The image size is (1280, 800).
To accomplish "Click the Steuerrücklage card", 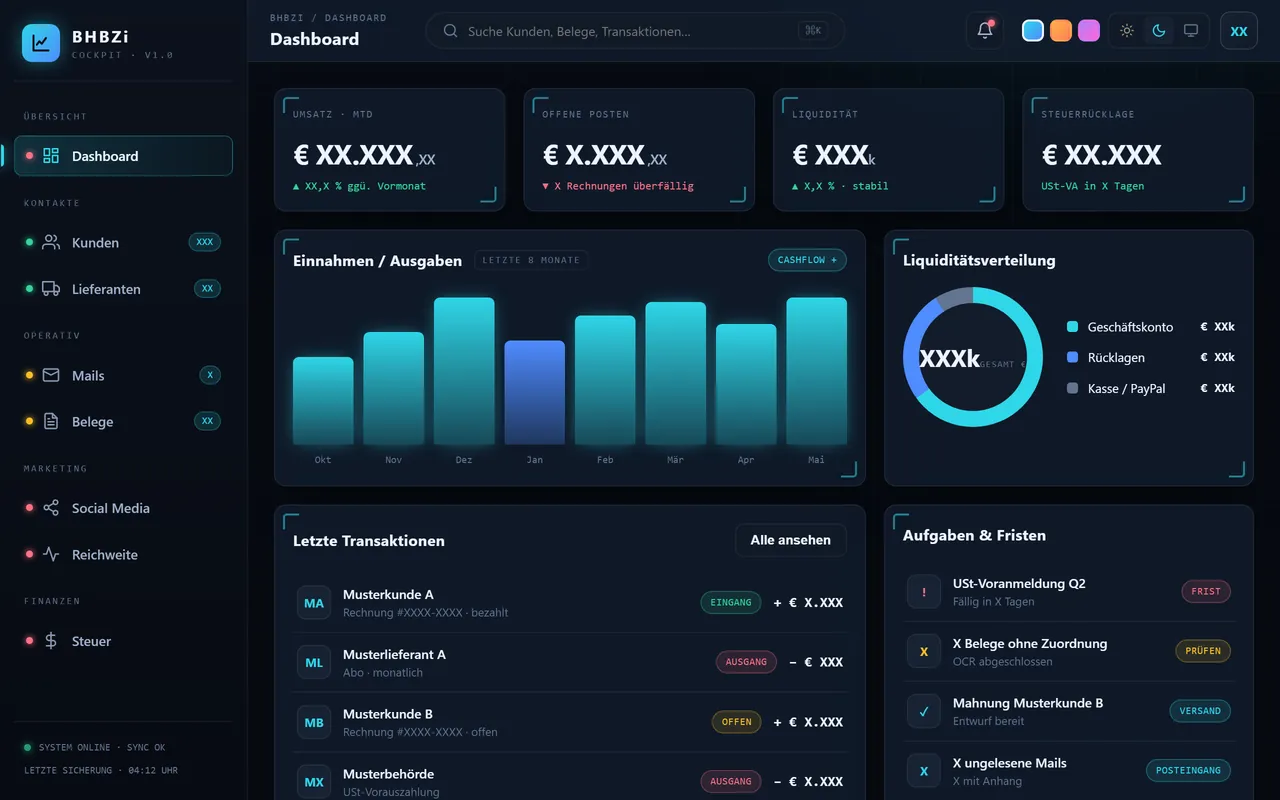I will (1138, 150).
